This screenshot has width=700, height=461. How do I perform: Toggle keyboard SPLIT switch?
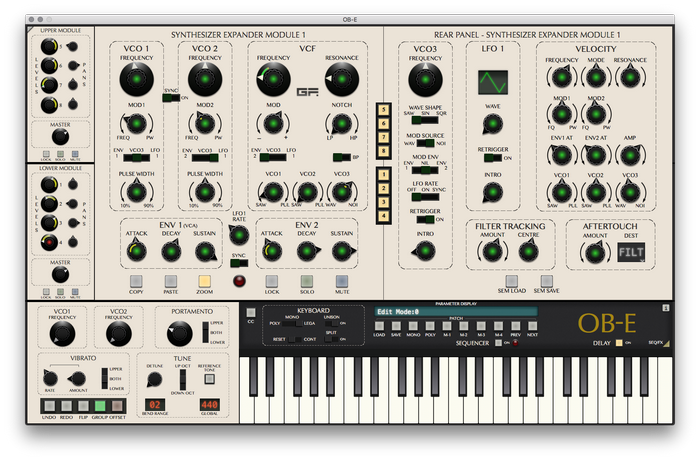332,339
